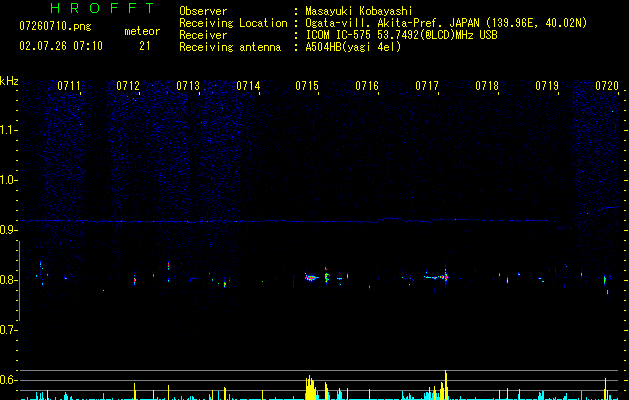Click the date stamp 02.07.26 07:10
629x400 pixels.
[61, 46]
